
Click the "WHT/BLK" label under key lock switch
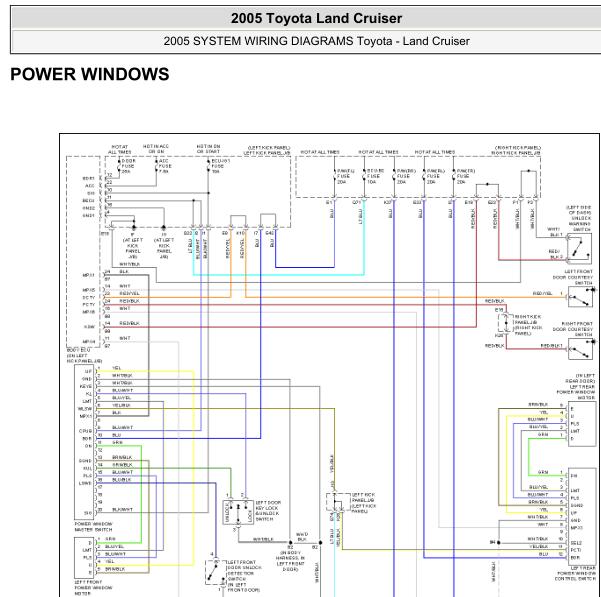(x=263, y=540)
